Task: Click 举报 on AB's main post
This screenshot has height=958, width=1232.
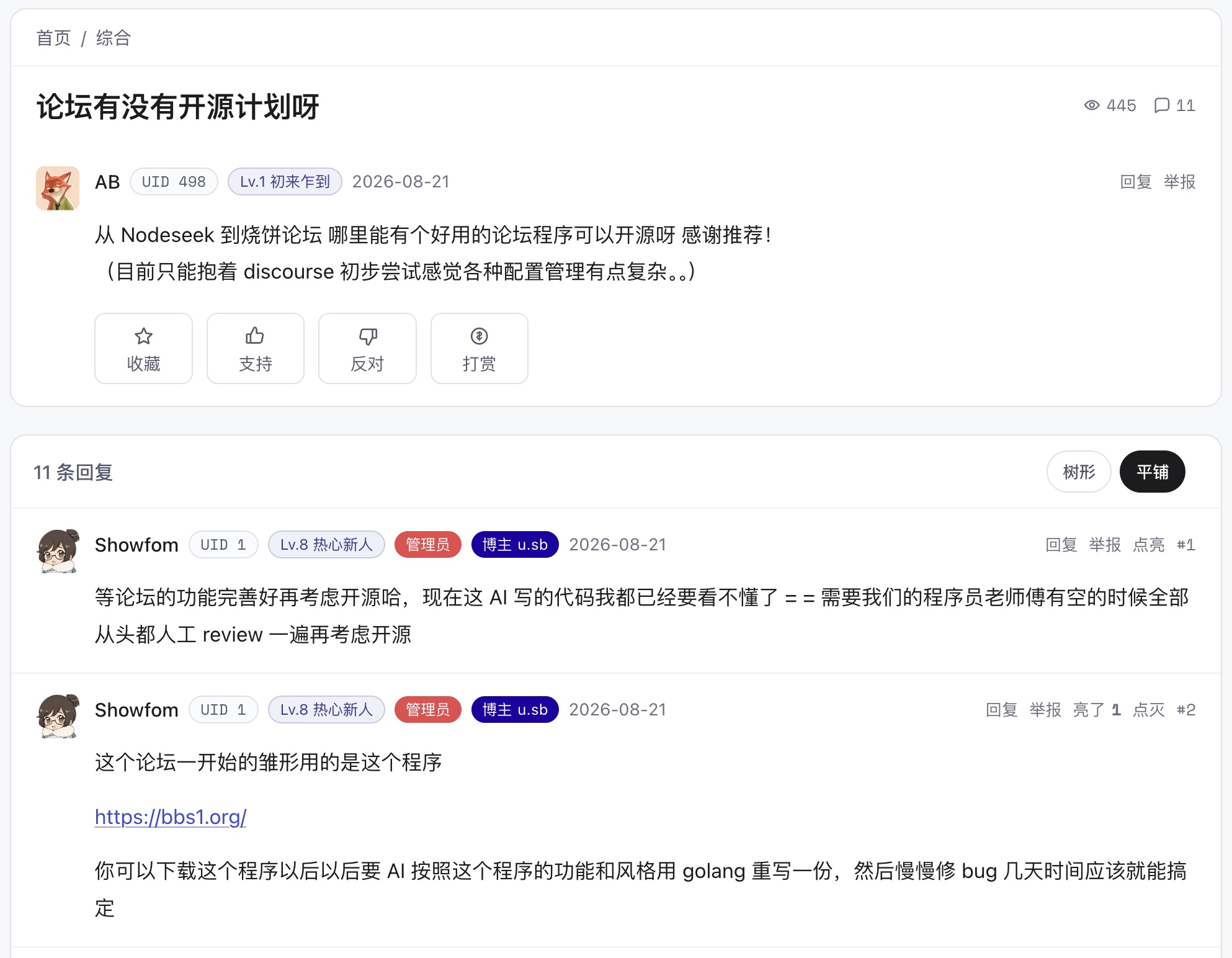Action: point(1179,182)
